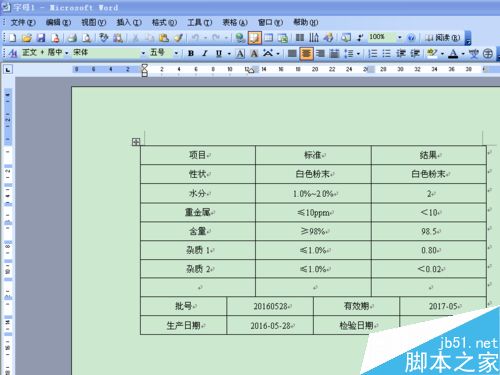Click the Undo arrow icon
Image resolution: width=500 pixels, height=375 pixels.
(195, 38)
